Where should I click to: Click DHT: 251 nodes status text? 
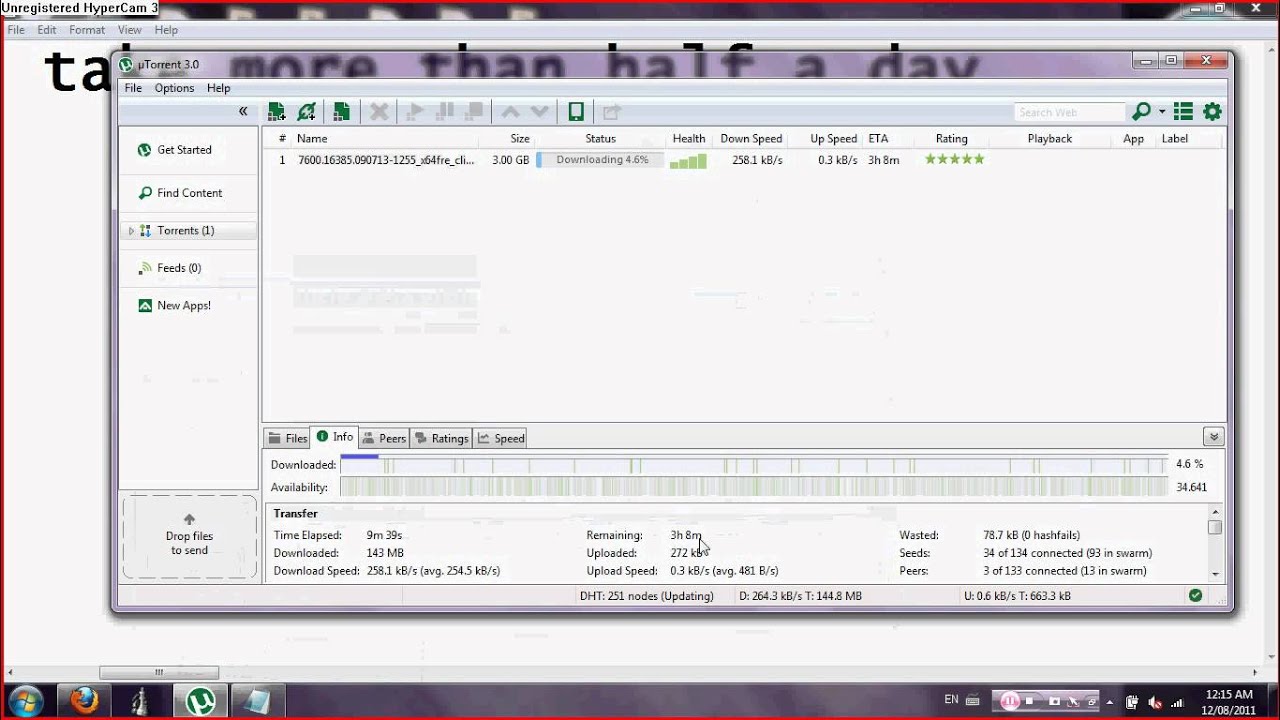[647, 596]
